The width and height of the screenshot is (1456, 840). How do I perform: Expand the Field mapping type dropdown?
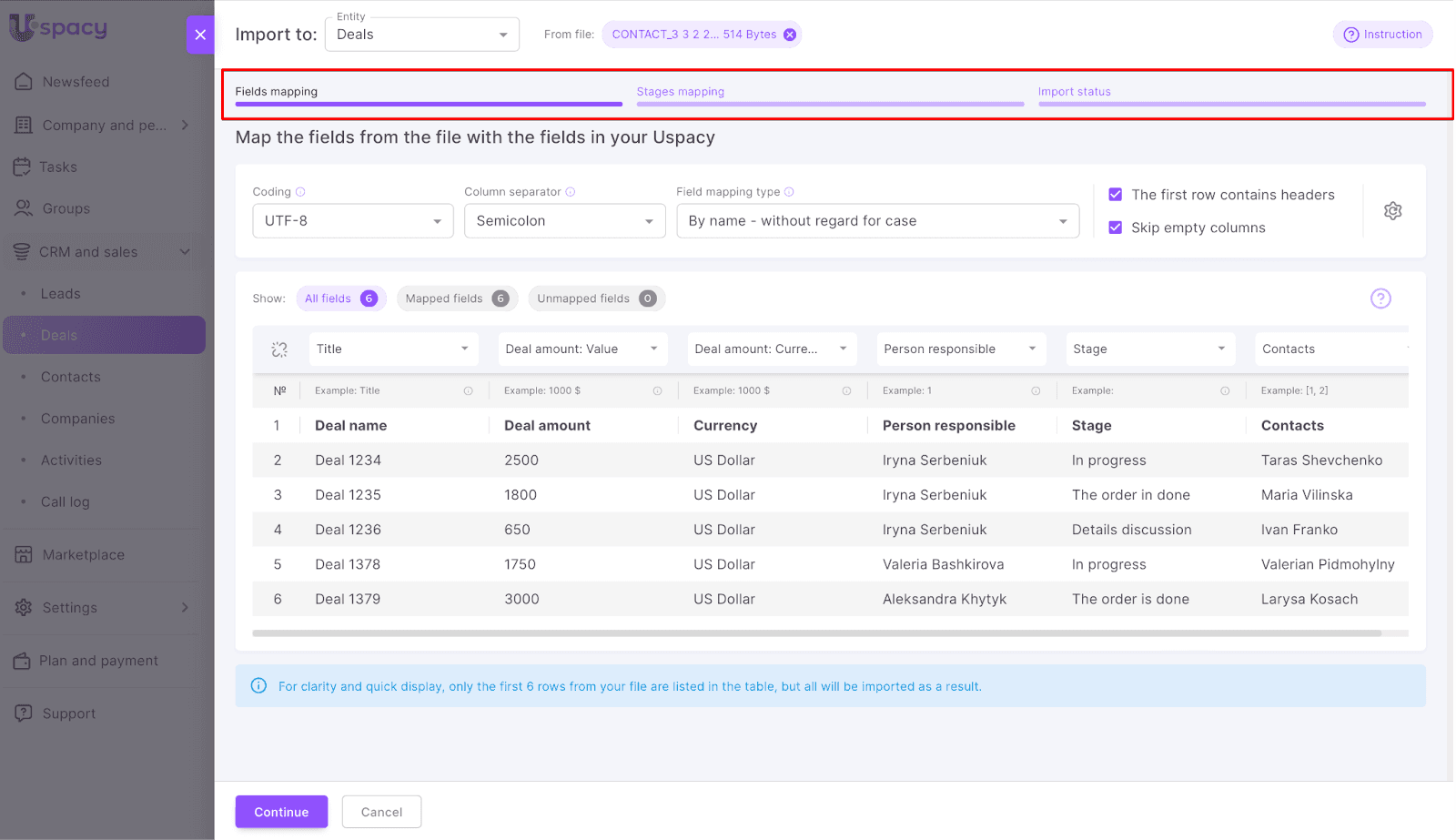[877, 221]
